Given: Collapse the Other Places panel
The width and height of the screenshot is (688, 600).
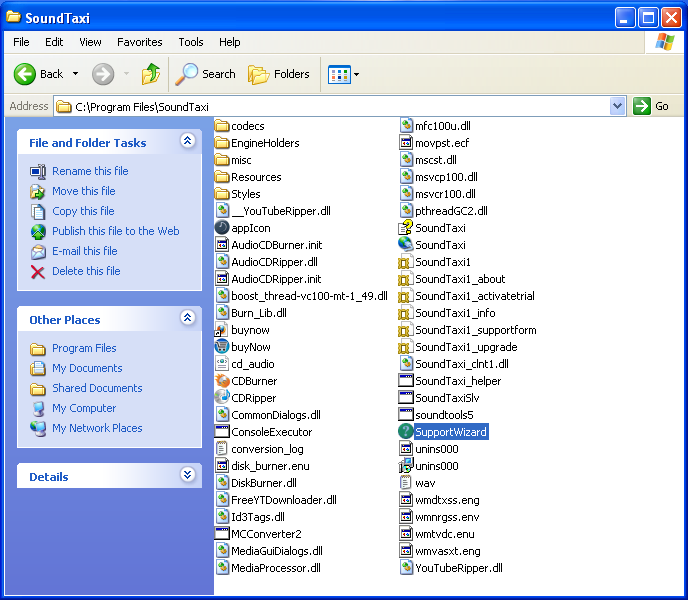Looking at the screenshot, I should [x=188, y=317].
